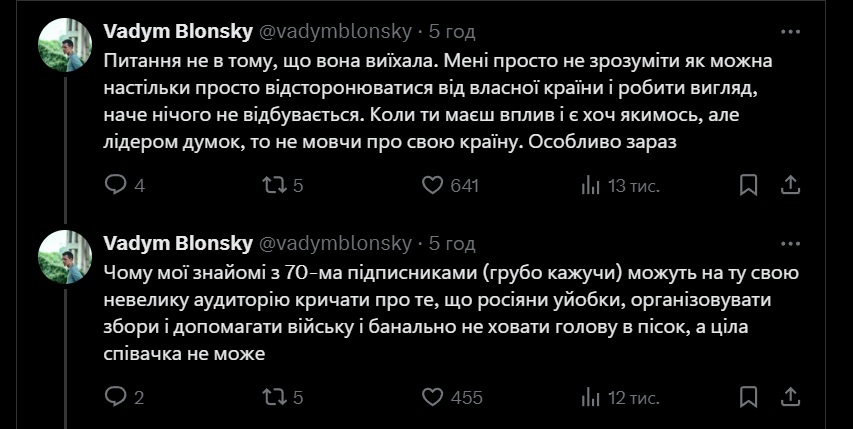Click the Vadym Blonsky name in the bottom tweet
853x429 pixels.
[x=178, y=243]
